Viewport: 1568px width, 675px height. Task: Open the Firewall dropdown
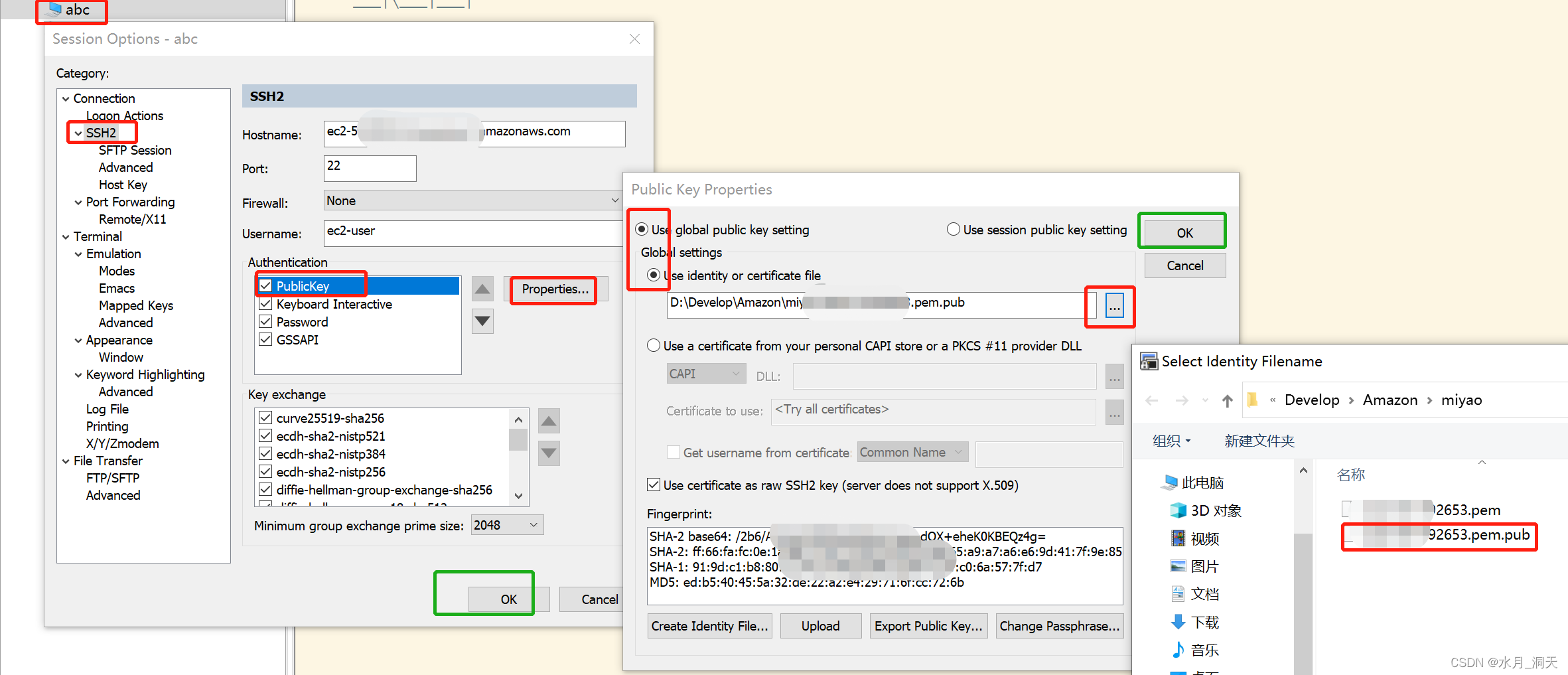pyautogui.click(x=472, y=200)
